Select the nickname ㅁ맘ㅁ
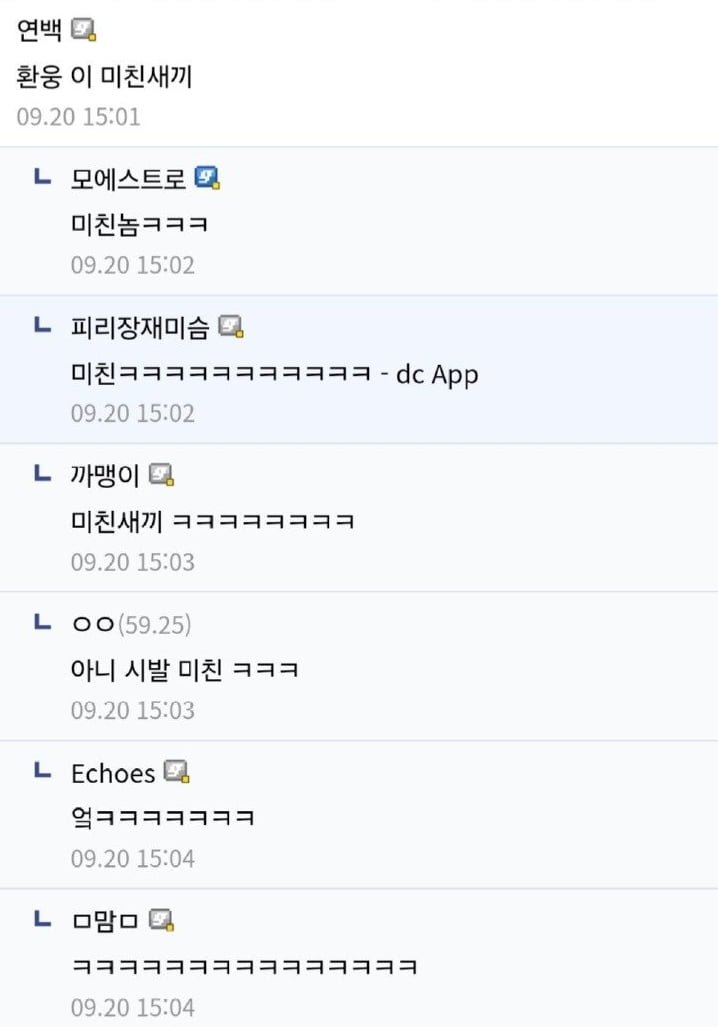This screenshot has width=718, height=1027. [105, 922]
